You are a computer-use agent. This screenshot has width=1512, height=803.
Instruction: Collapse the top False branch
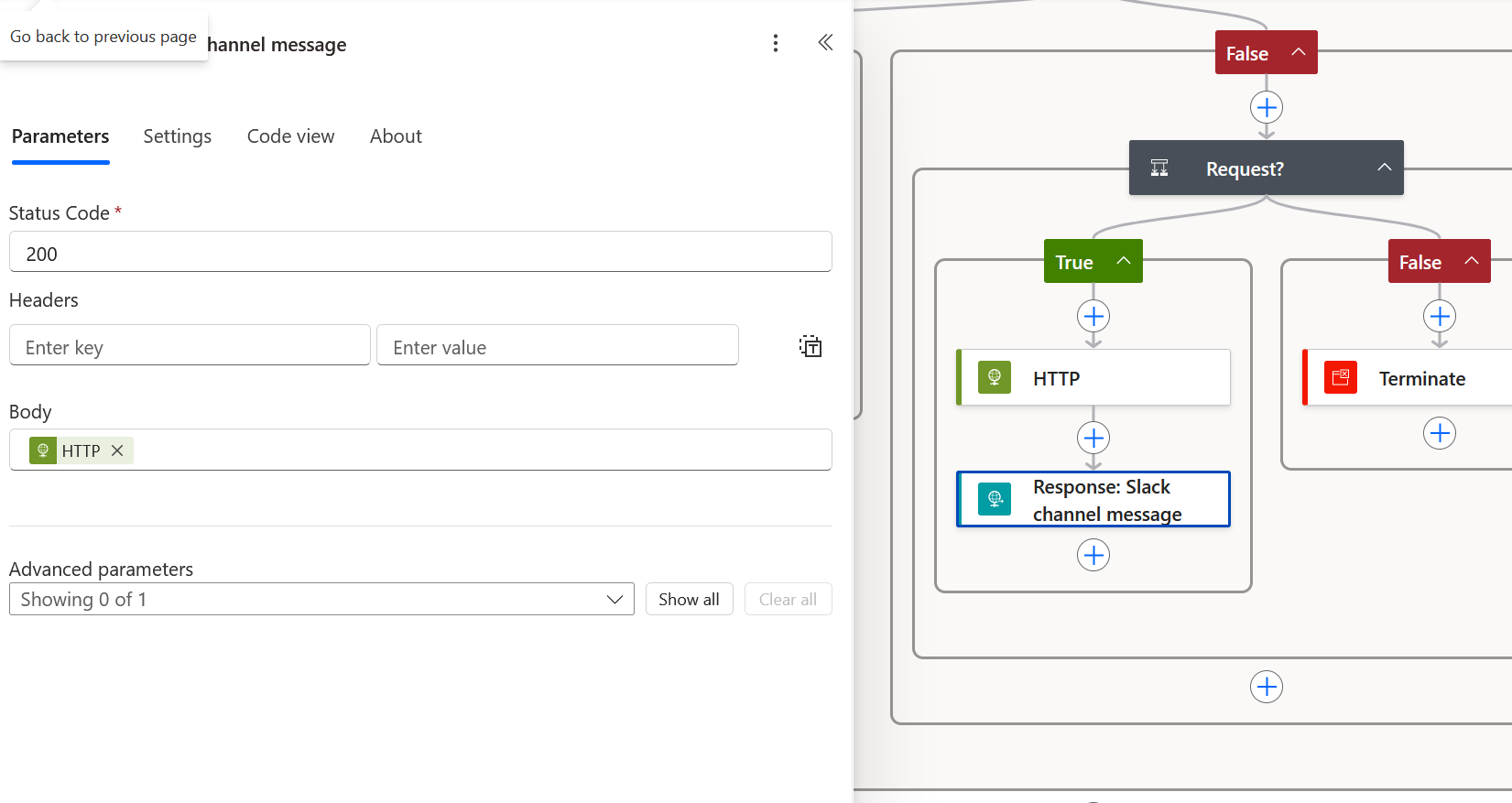[x=1298, y=52]
